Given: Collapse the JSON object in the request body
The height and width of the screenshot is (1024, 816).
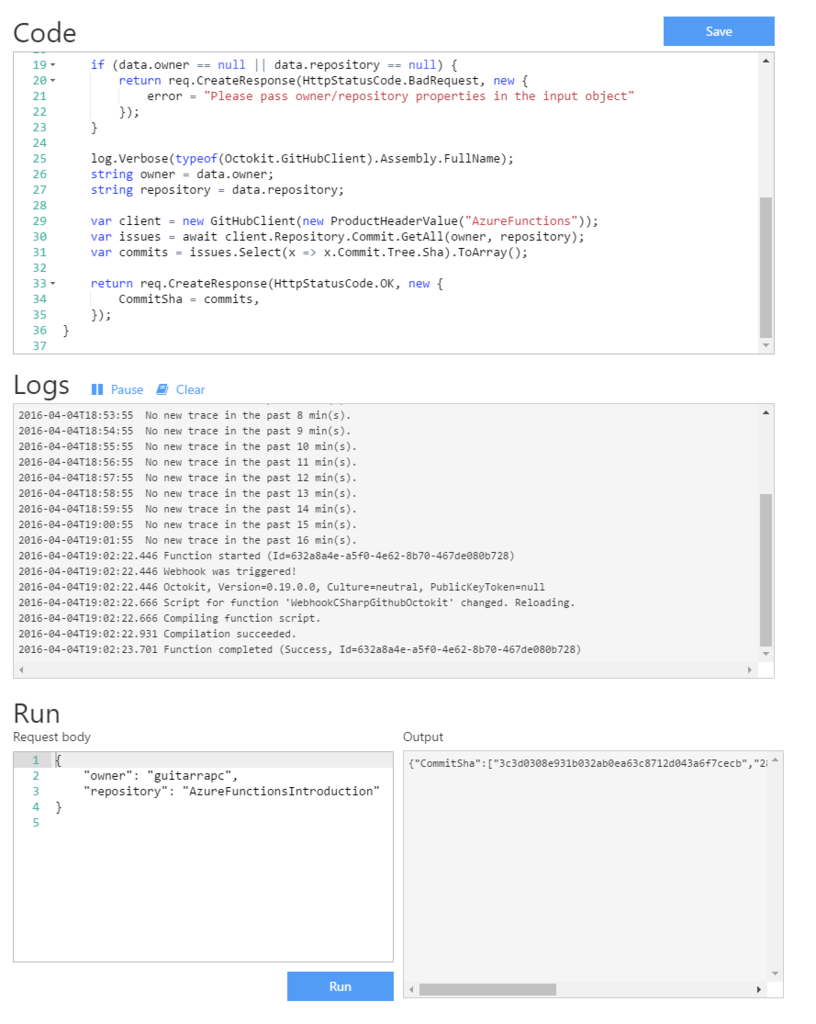Looking at the screenshot, I should [x=48, y=759].
